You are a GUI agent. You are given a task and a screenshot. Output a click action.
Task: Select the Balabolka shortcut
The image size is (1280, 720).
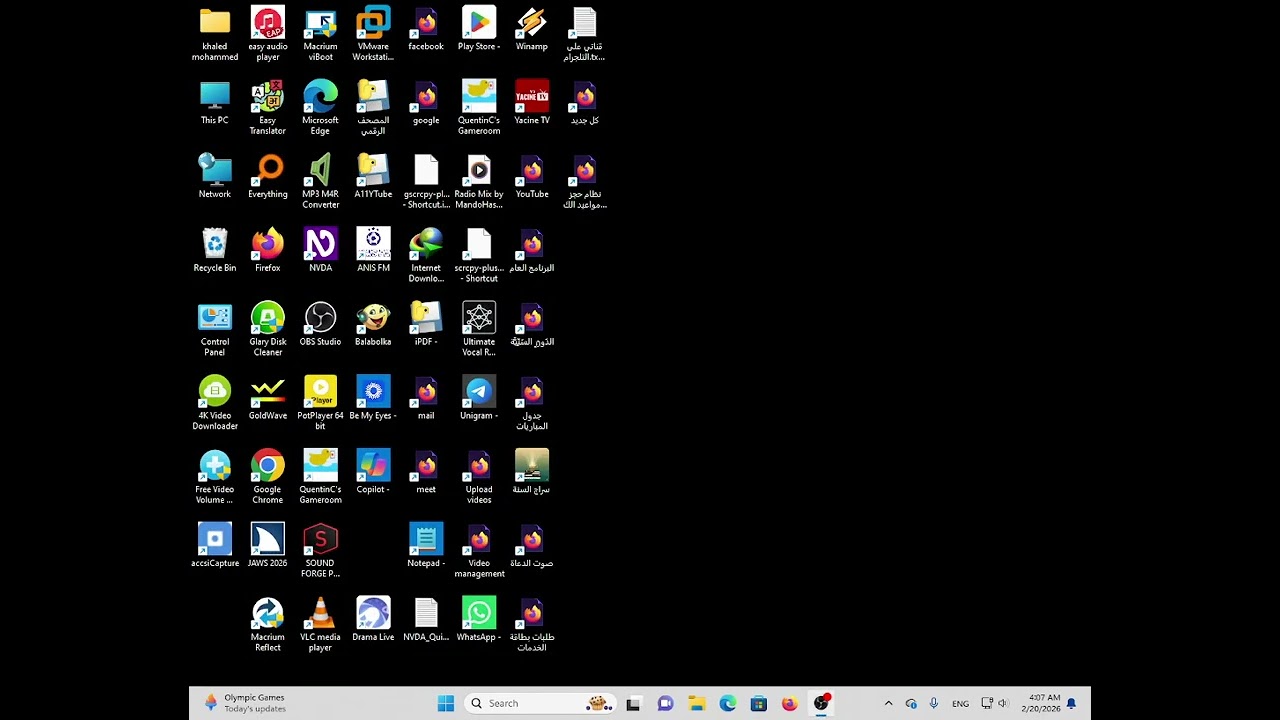click(x=373, y=325)
